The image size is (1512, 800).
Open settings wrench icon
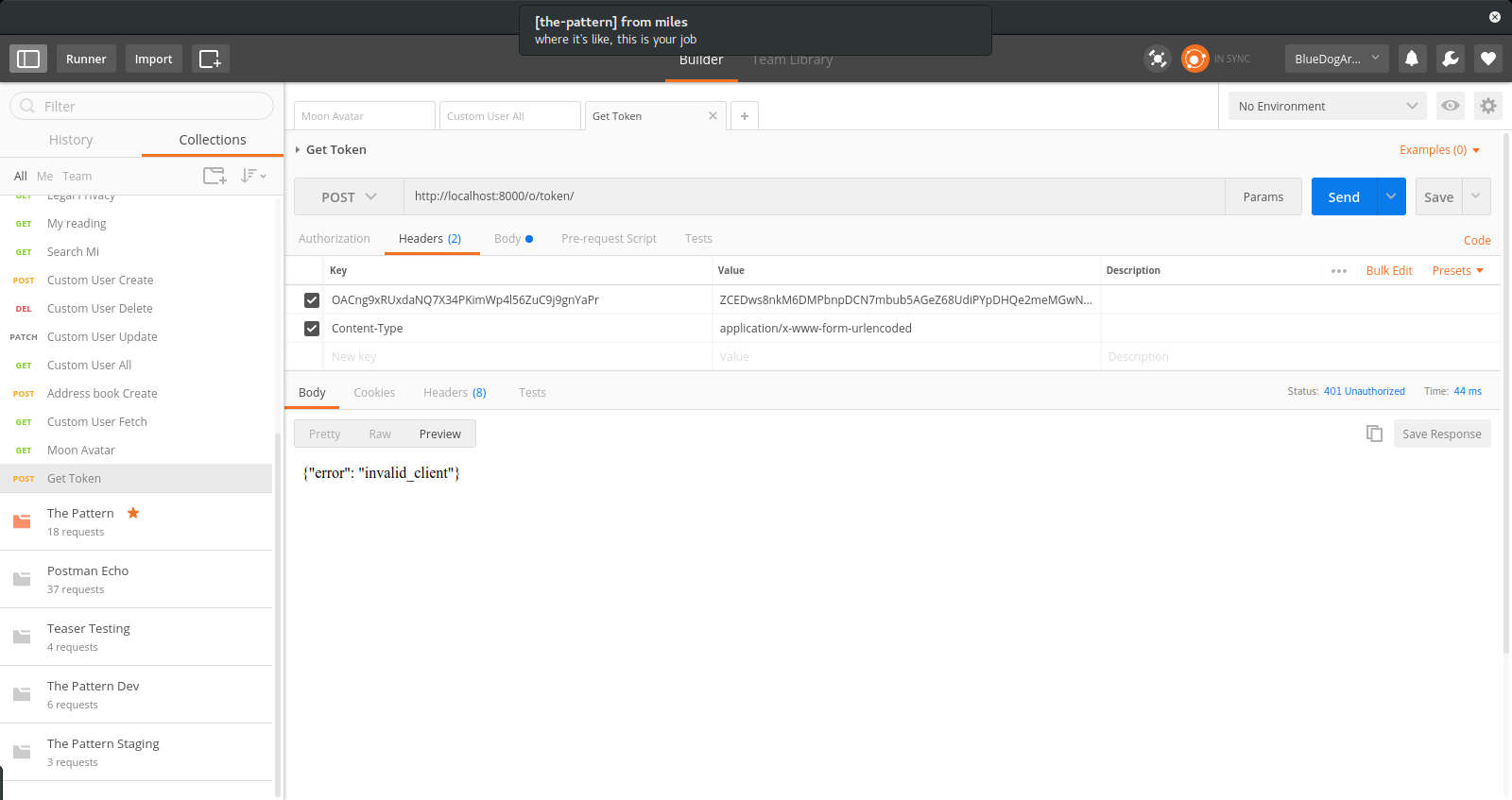tap(1450, 59)
